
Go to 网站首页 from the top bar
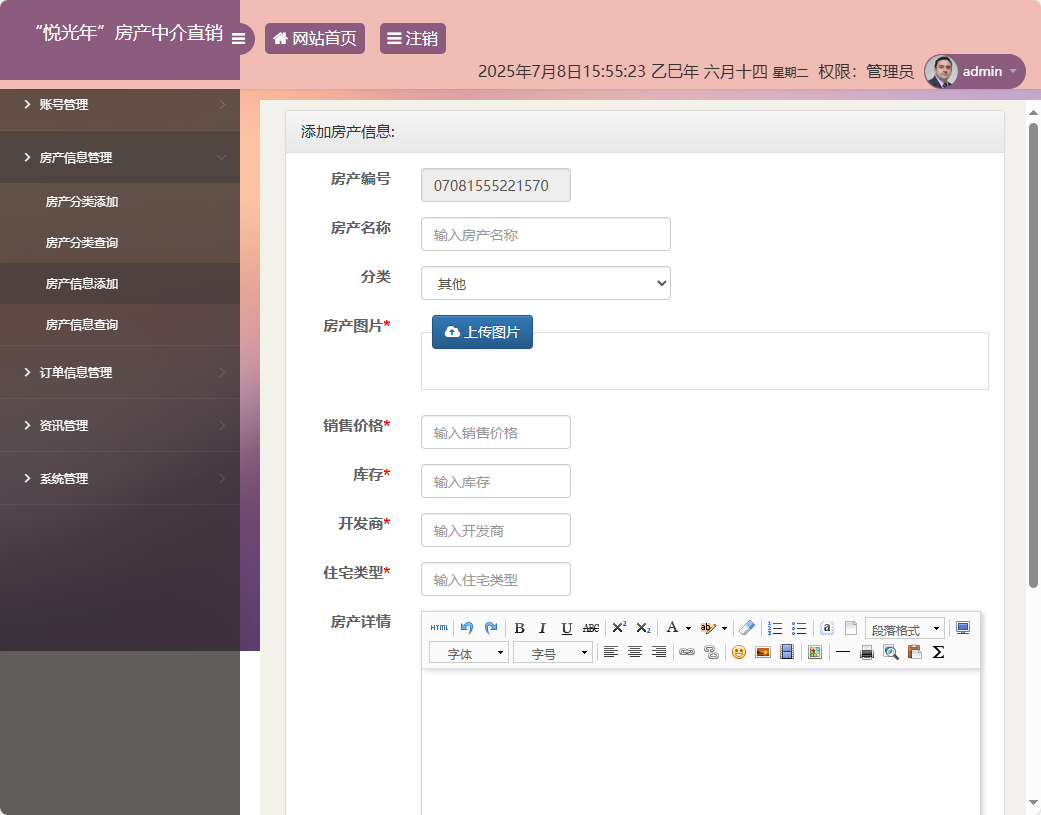[x=314, y=38]
